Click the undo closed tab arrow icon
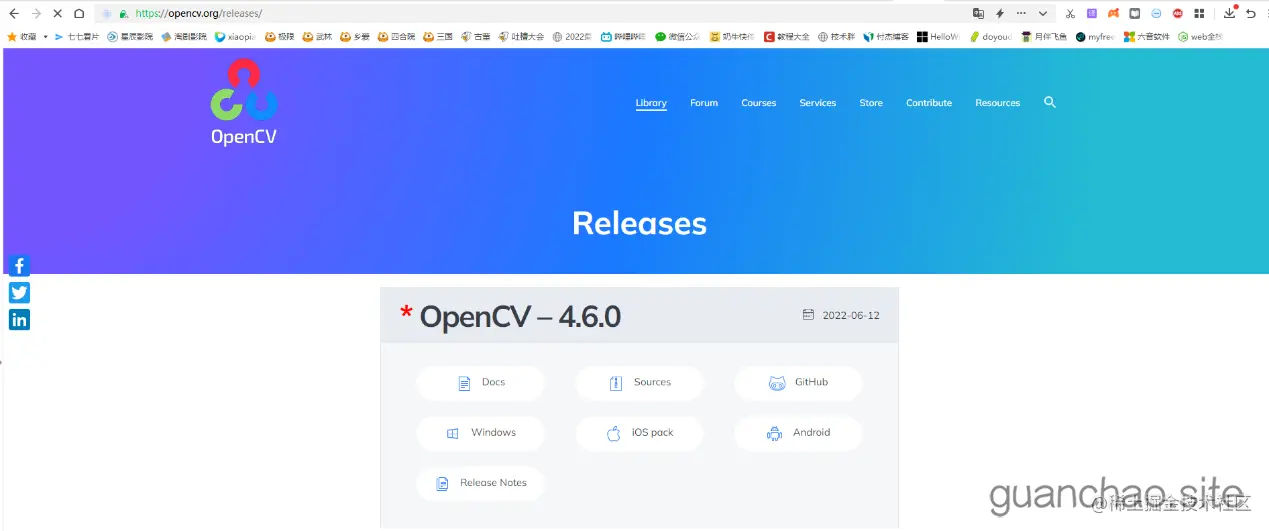The width and height of the screenshot is (1269, 531). click(1250, 13)
